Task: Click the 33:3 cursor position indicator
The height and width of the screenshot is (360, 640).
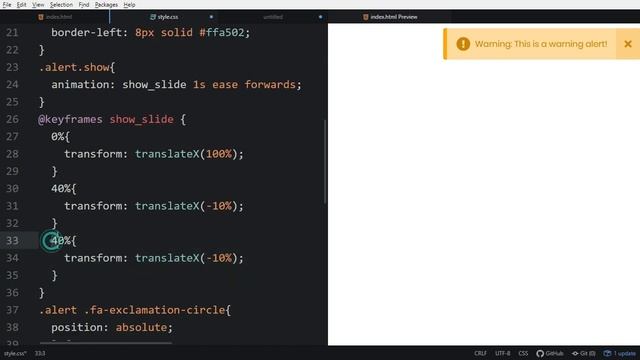Action: click(40, 353)
